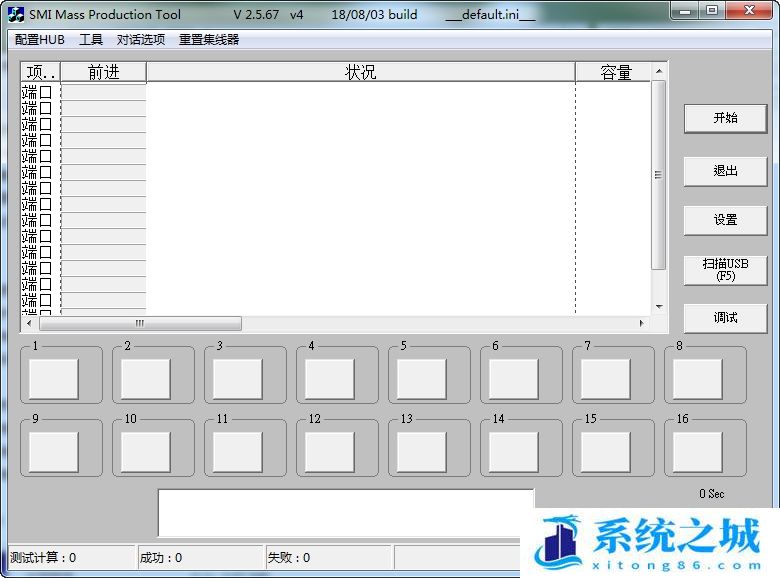Select port box 5

[x=422, y=379]
